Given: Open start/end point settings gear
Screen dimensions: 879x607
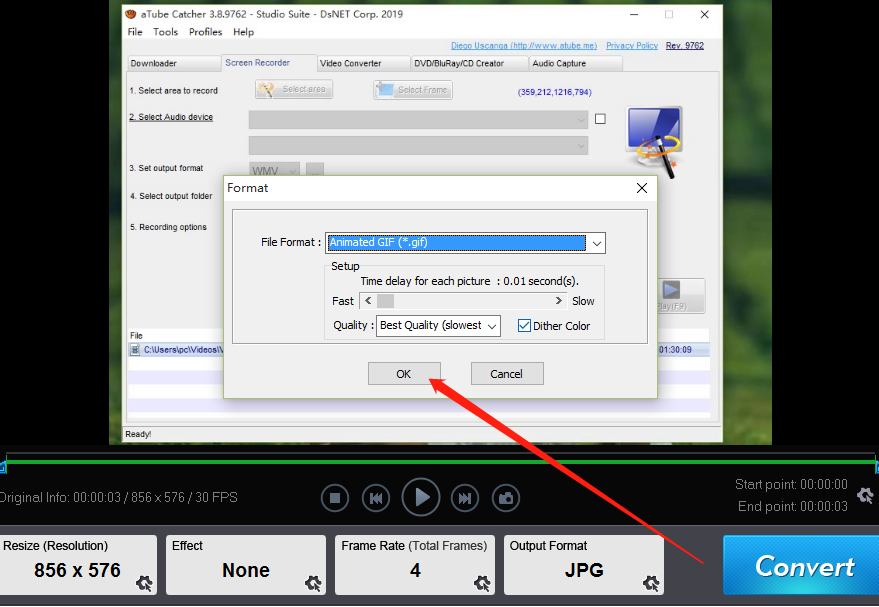Looking at the screenshot, I should point(866,495).
